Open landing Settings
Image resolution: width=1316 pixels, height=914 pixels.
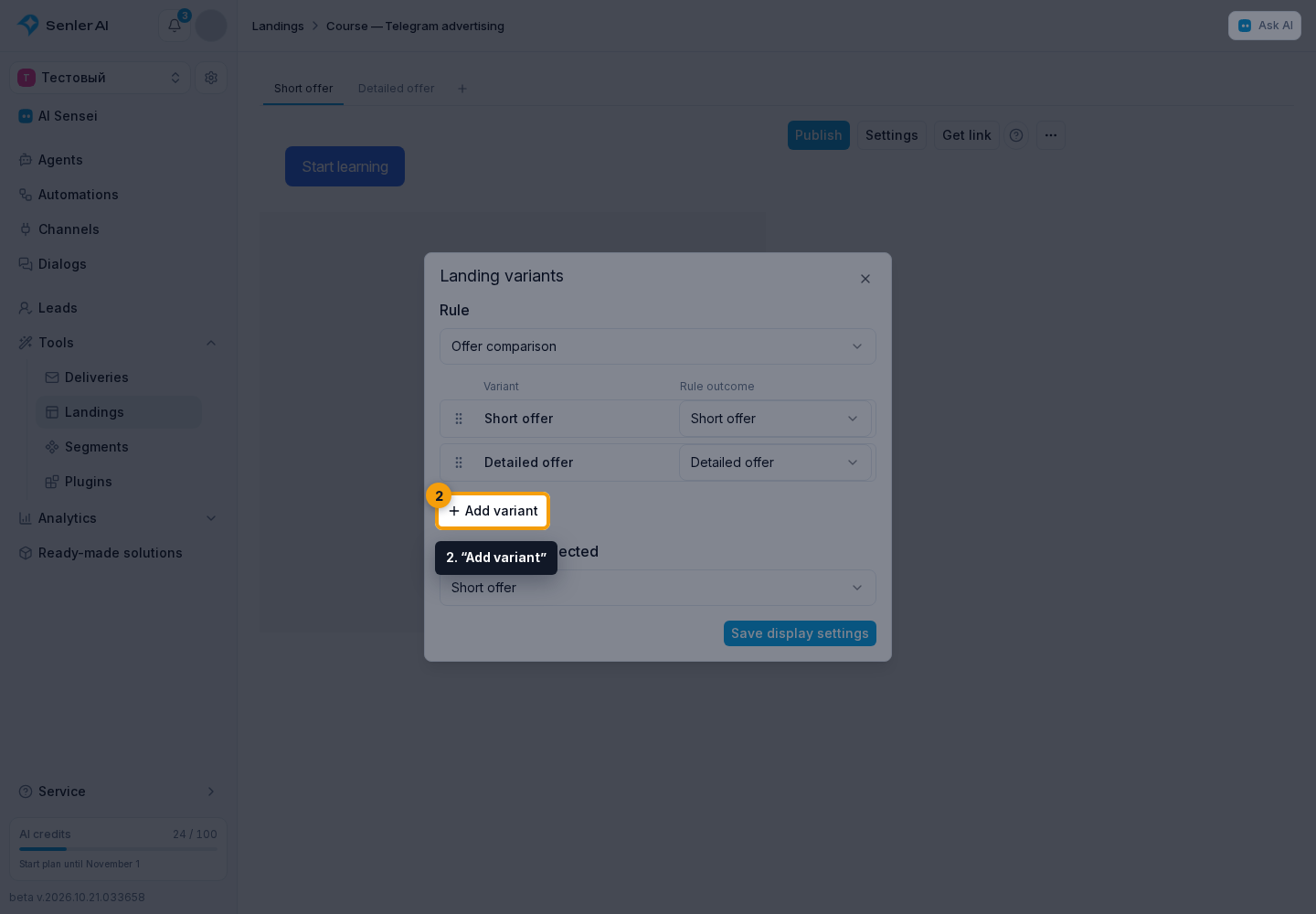point(892,135)
